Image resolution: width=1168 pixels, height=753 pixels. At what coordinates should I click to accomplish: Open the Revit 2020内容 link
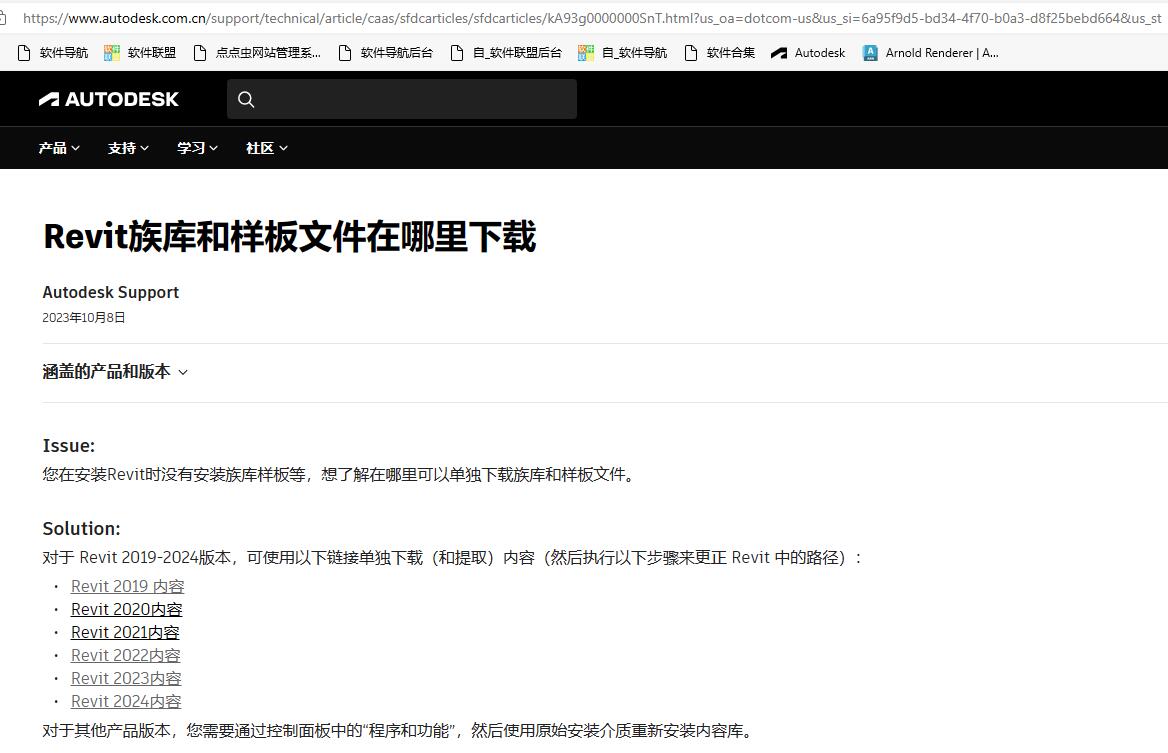coord(126,609)
